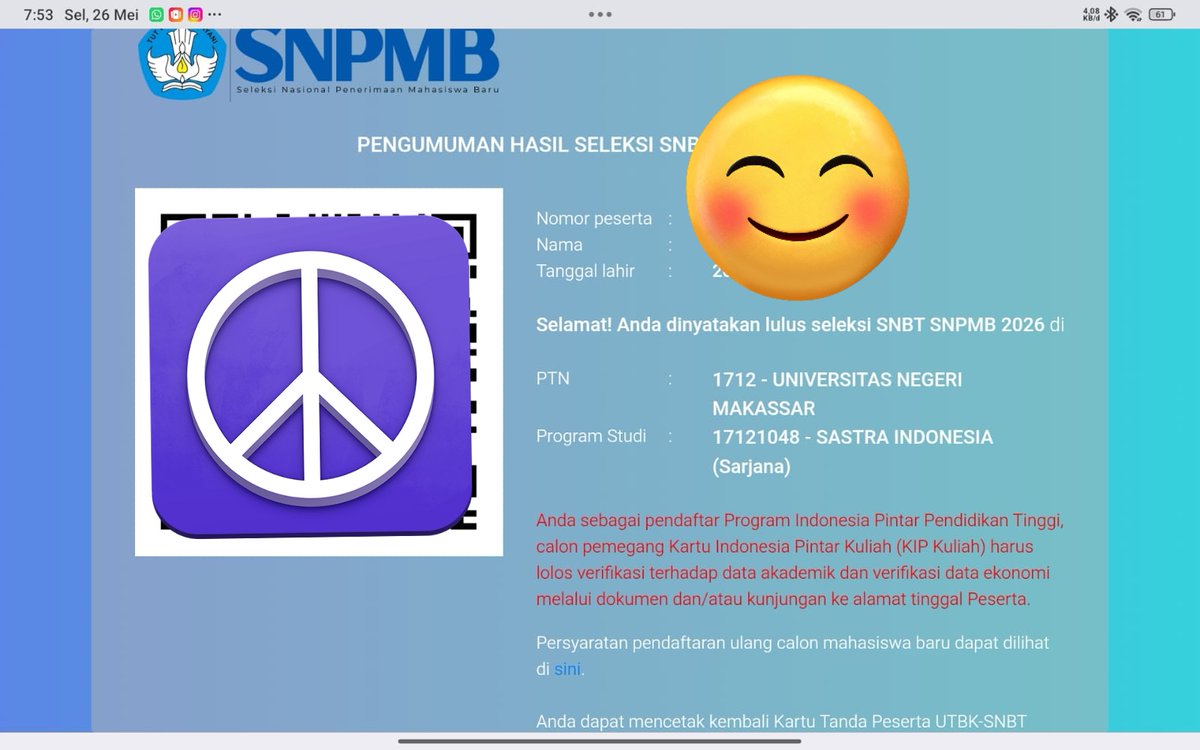
Task: Click the red KIP Kuliah verification paragraph
Action: (x=800, y=560)
